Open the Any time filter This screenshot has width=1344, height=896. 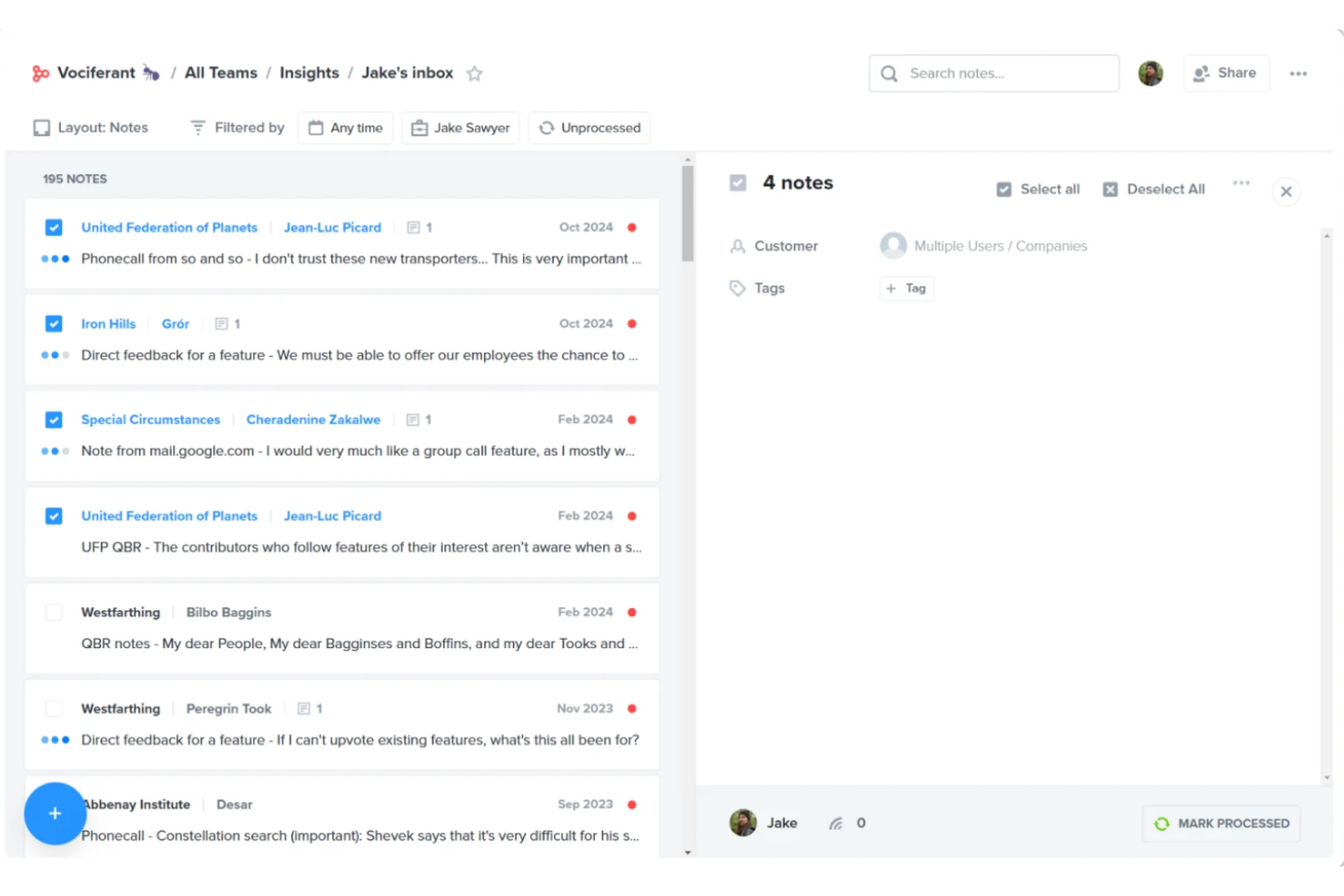tap(346, 128)
